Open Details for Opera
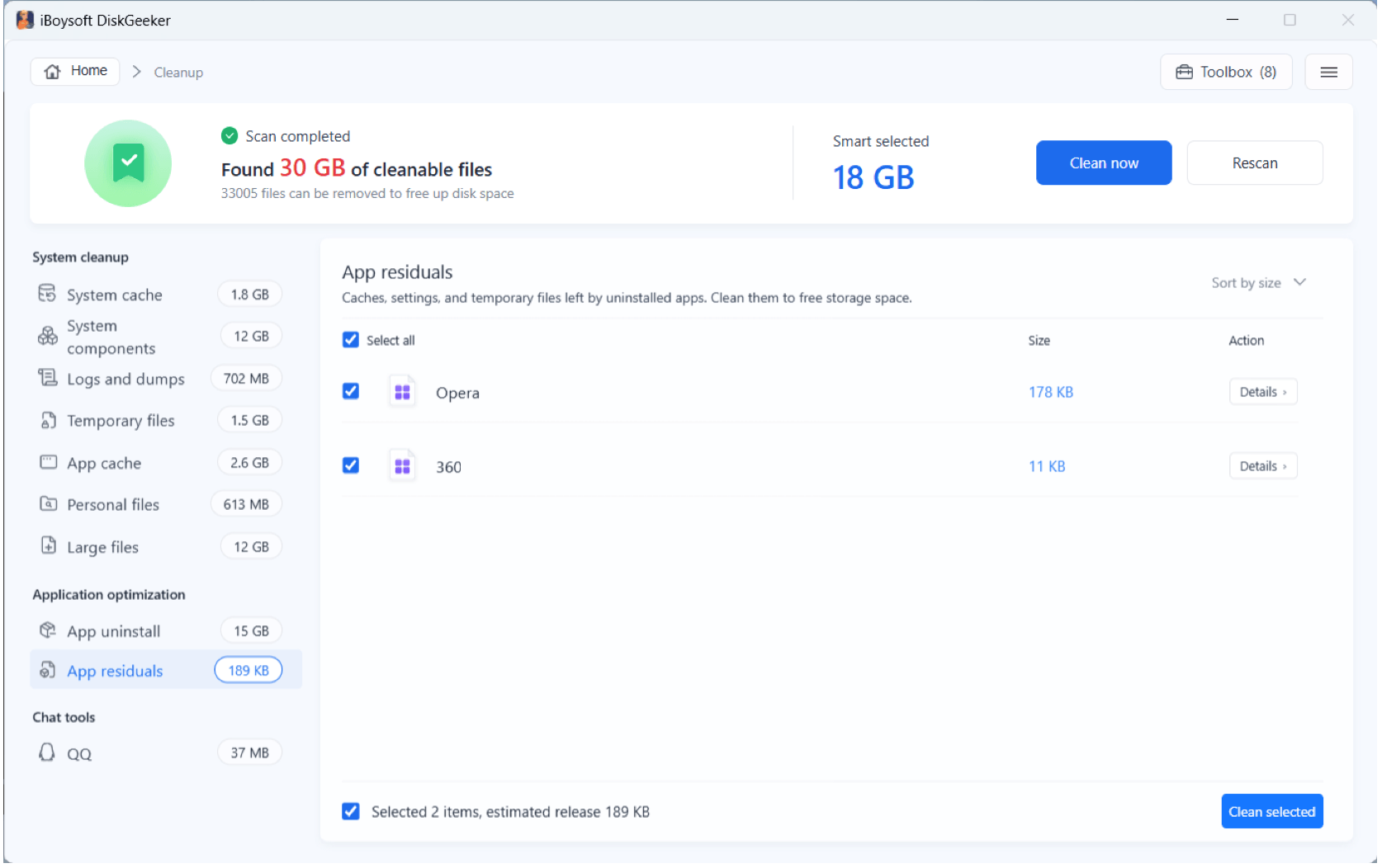Image resolution: width=1382 pixels, height=868 pixels. 1263,393
